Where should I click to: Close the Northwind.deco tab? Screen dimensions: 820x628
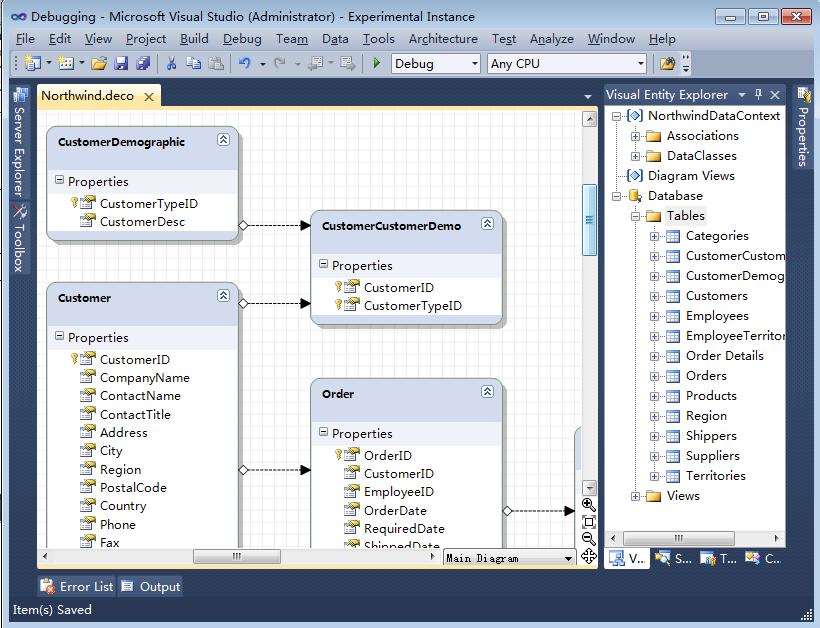click(x=149, y=97)
